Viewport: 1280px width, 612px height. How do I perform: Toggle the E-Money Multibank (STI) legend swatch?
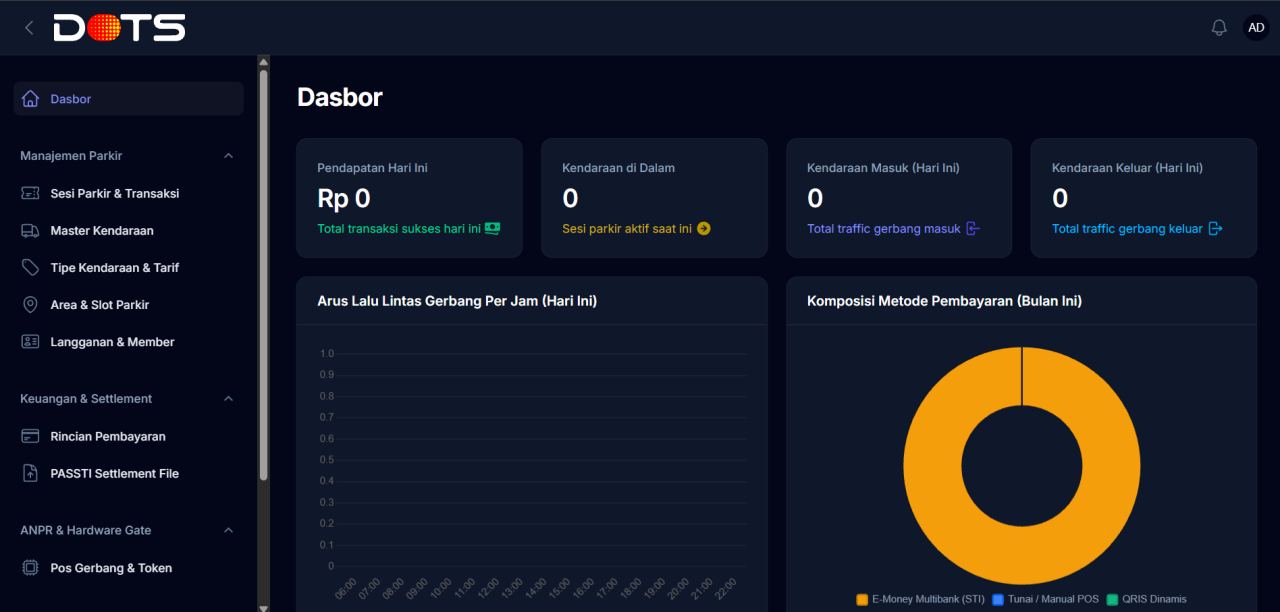tap(862, 600)
